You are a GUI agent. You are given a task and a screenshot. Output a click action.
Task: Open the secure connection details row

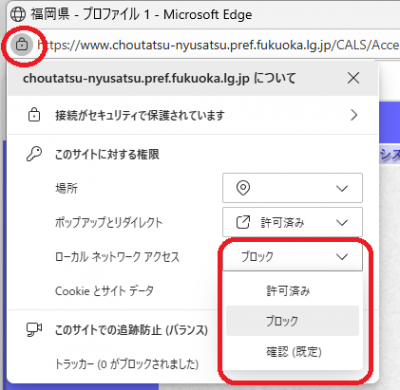193,115
